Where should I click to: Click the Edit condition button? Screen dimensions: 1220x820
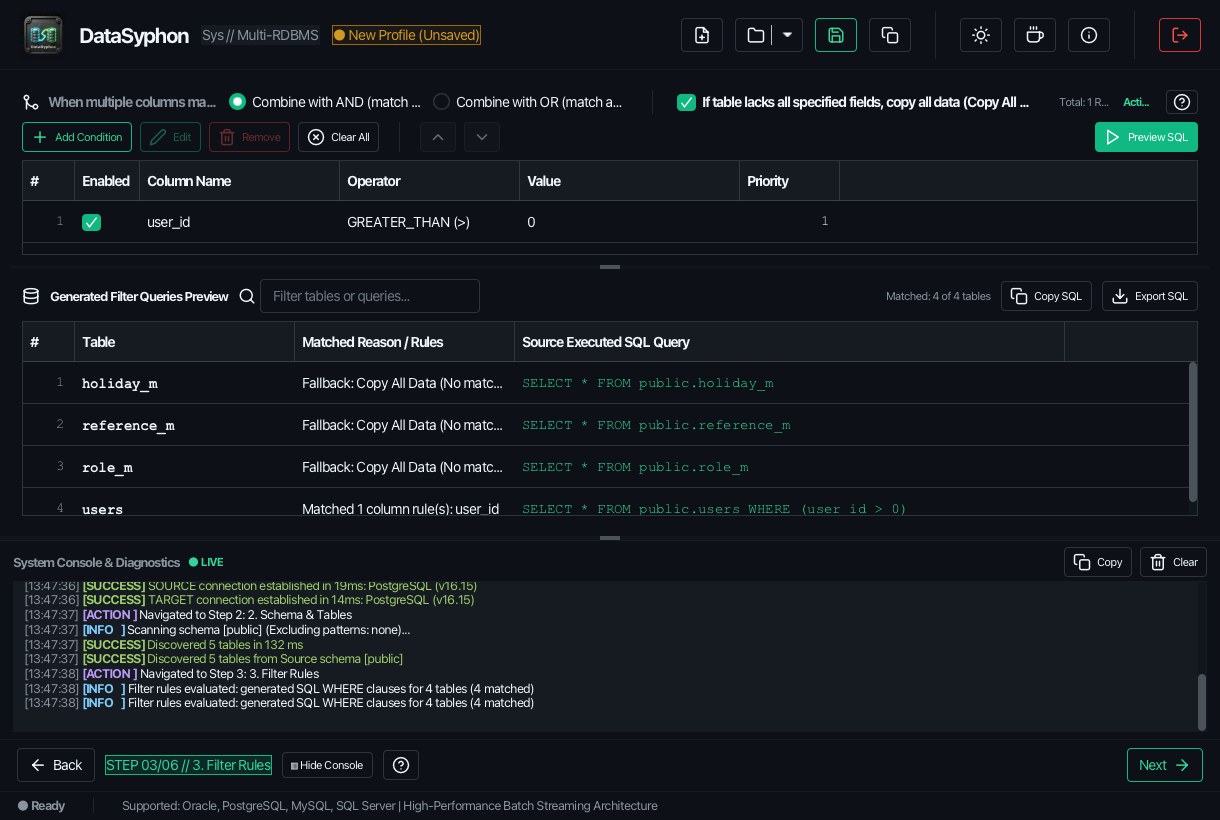click(x=170, y=137)
